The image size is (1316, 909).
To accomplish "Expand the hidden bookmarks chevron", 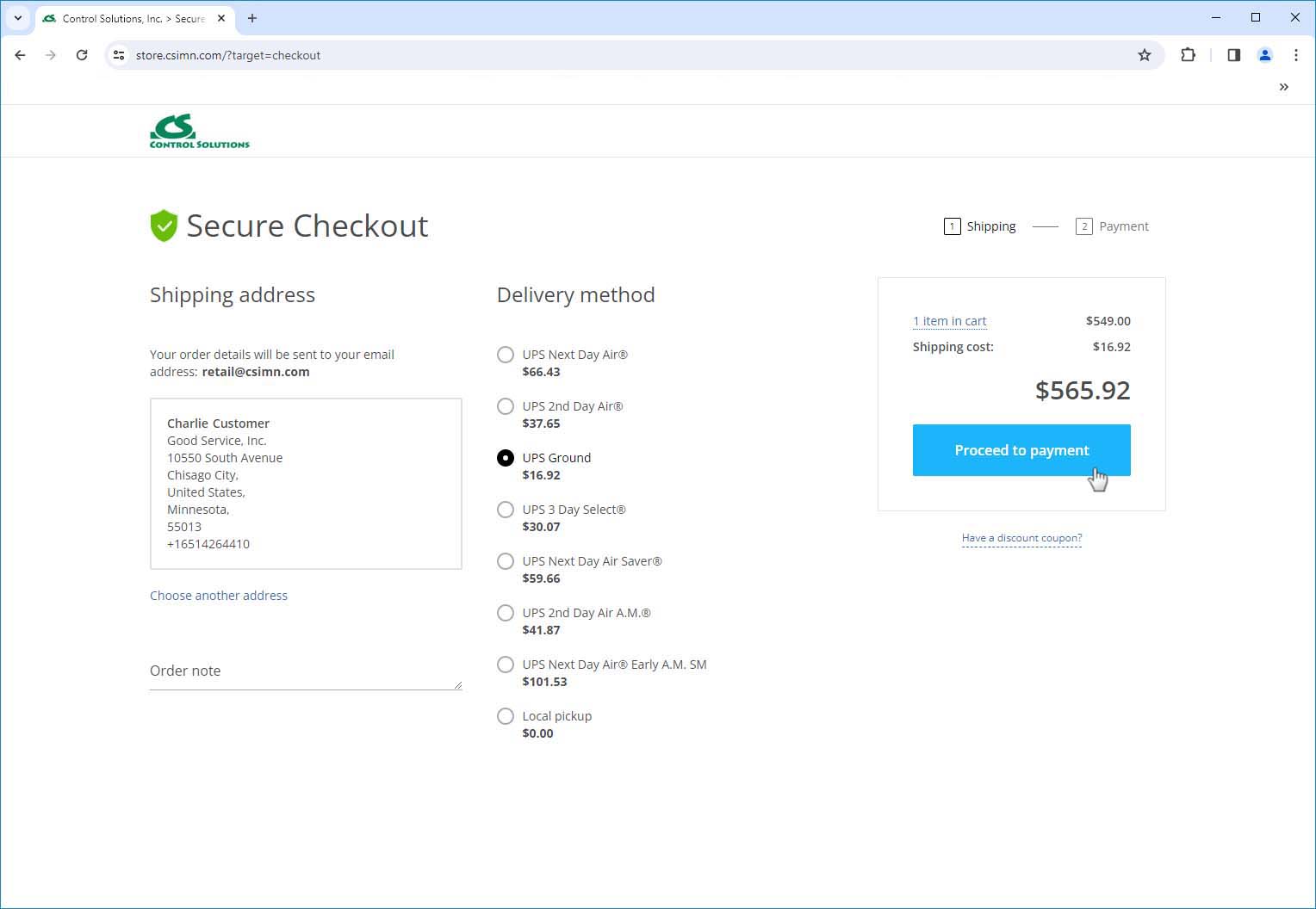I will (x=1283, y=87).
